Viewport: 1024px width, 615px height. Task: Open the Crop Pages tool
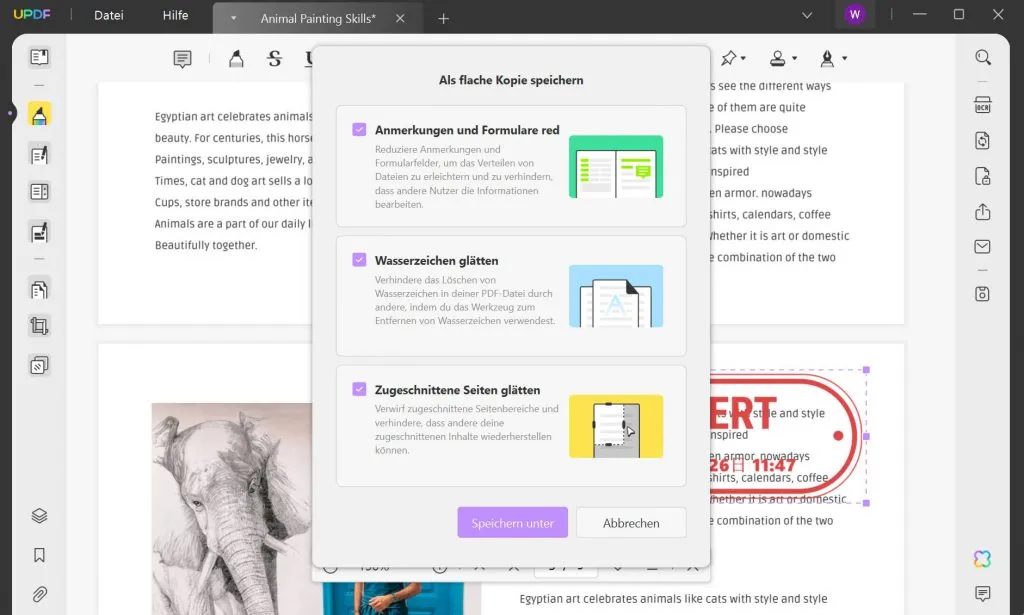click(x=38, y=326)
